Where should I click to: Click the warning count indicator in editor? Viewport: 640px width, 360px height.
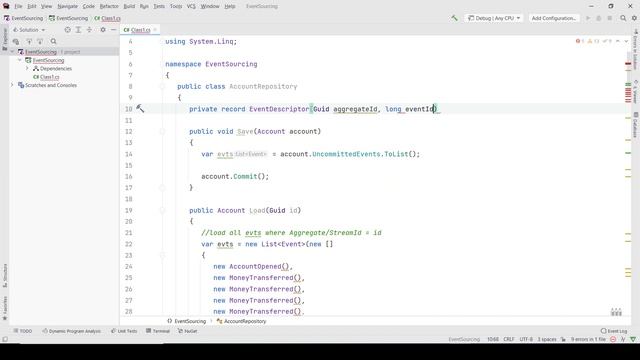593,41
